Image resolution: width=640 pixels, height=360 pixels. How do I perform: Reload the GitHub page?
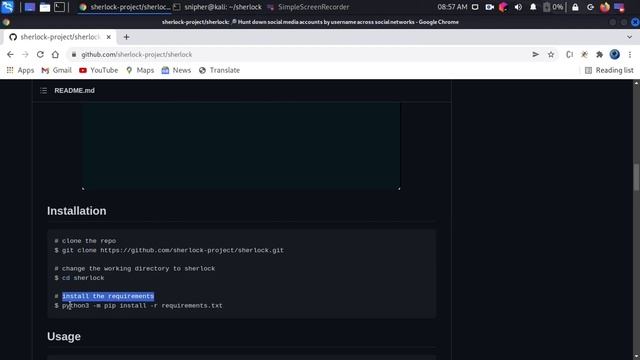40,54
